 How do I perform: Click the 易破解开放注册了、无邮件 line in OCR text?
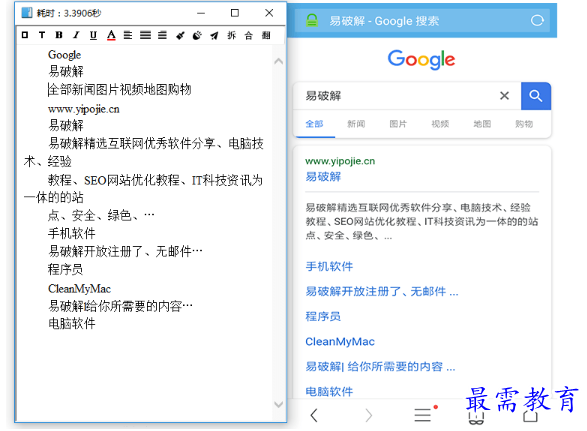click(x=125, y=251)
